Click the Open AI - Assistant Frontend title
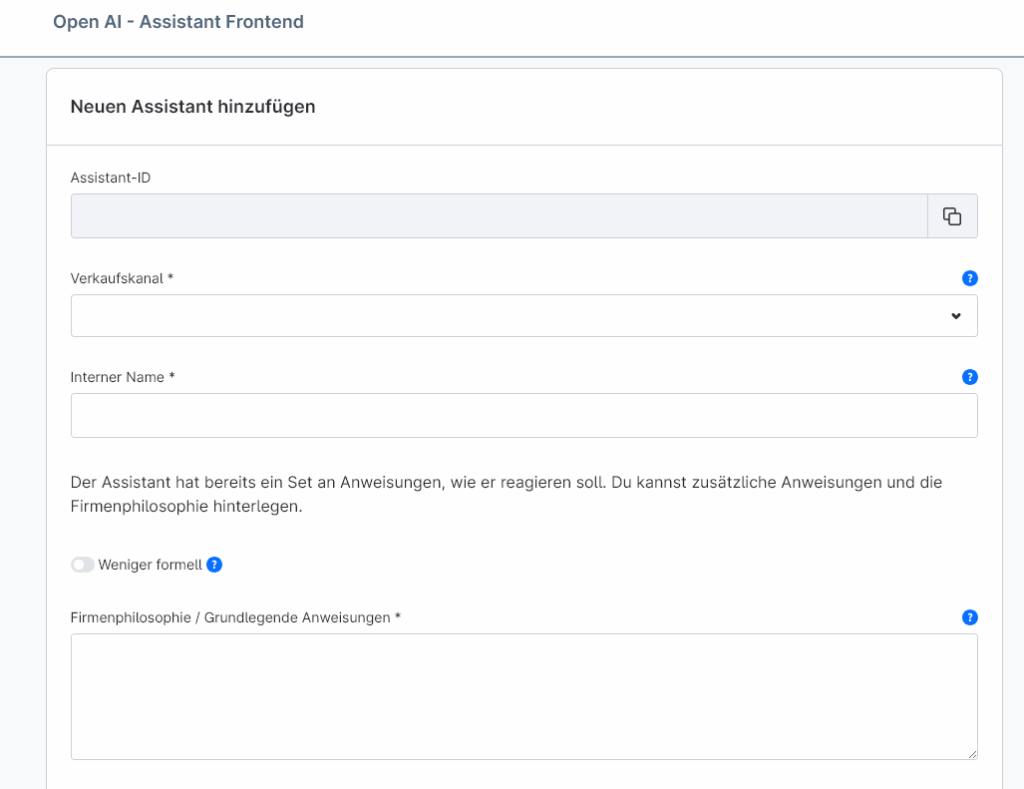 pyautogui.click(x=178, y=22)
